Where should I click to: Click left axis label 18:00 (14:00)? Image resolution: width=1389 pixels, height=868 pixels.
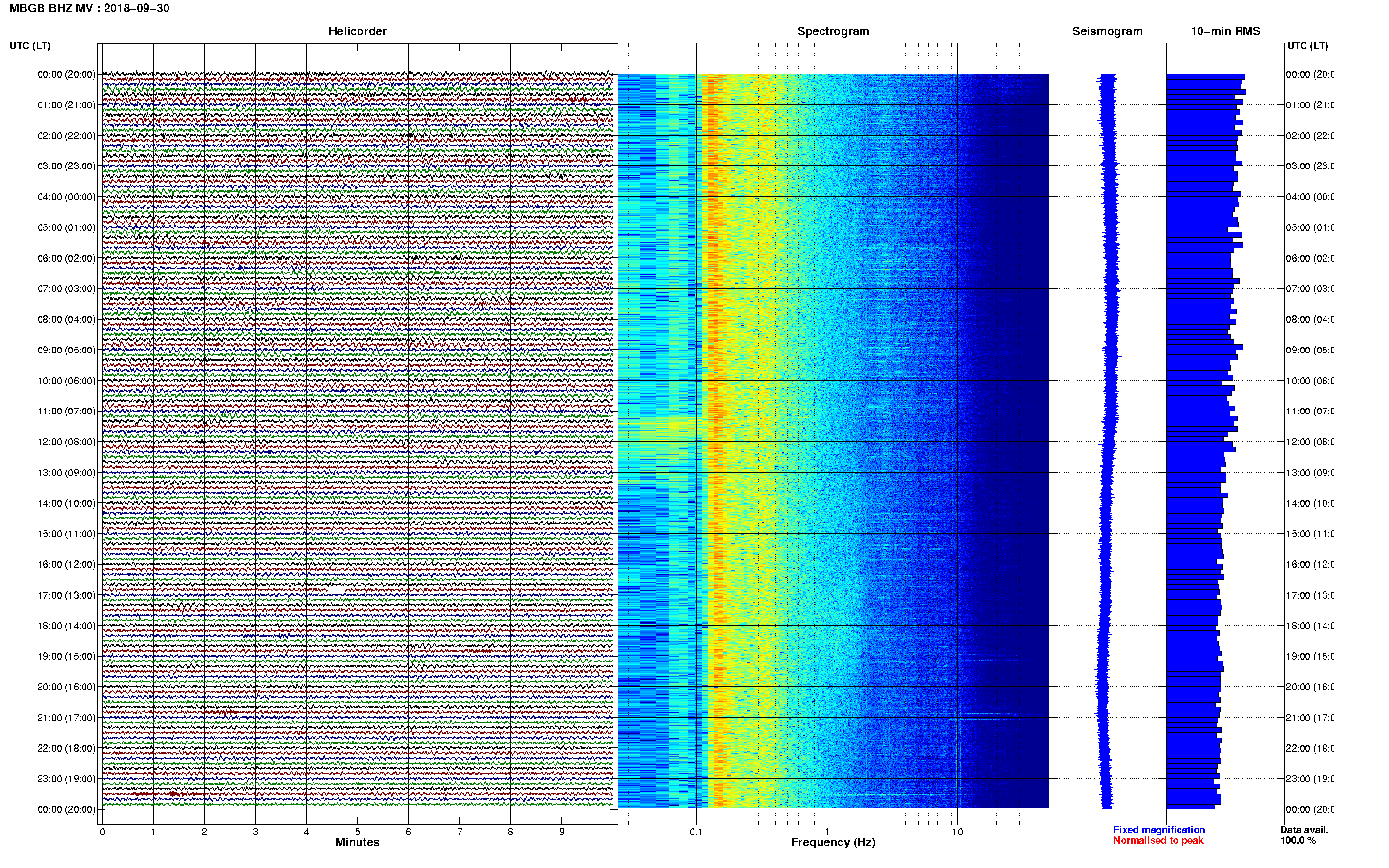(x=66, y=626)
